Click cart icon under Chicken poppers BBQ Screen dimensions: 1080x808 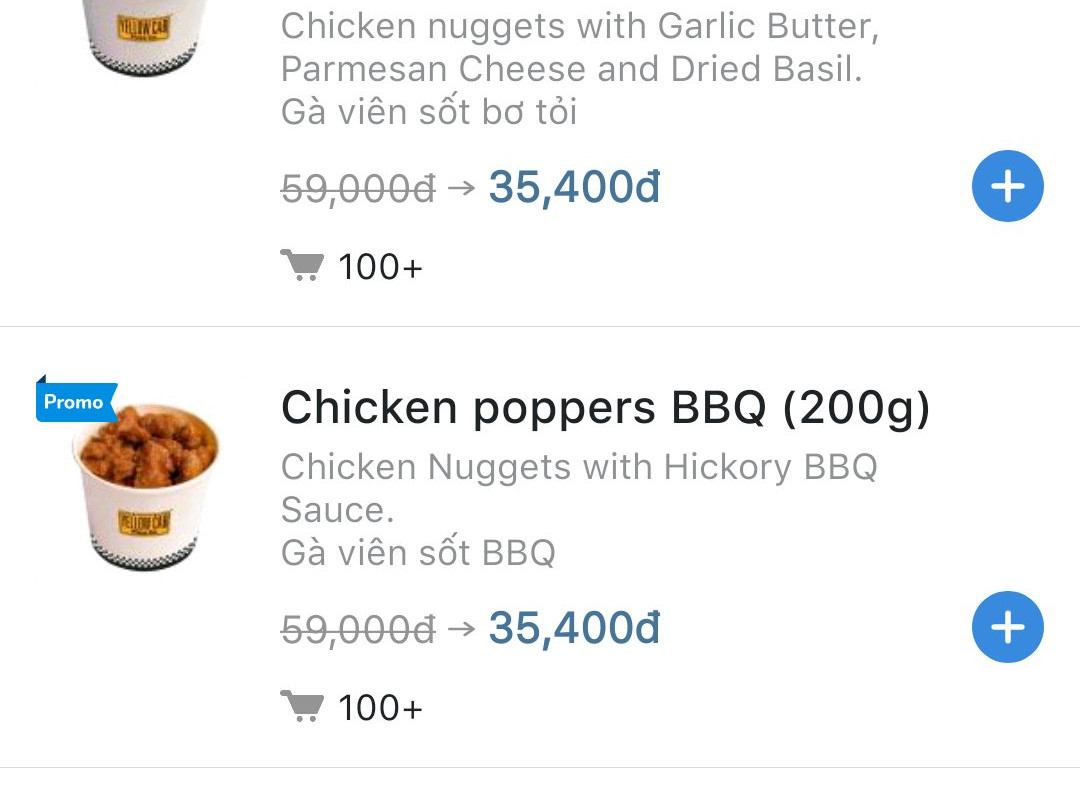(302, 706)
